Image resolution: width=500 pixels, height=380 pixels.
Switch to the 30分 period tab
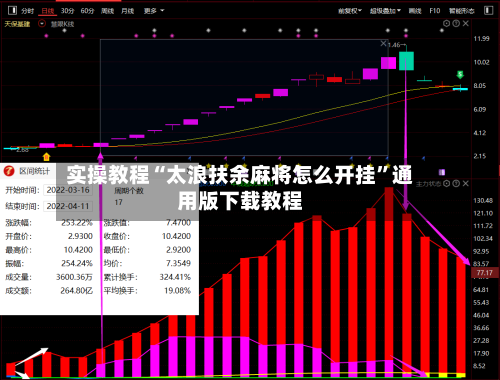[67, 11]
